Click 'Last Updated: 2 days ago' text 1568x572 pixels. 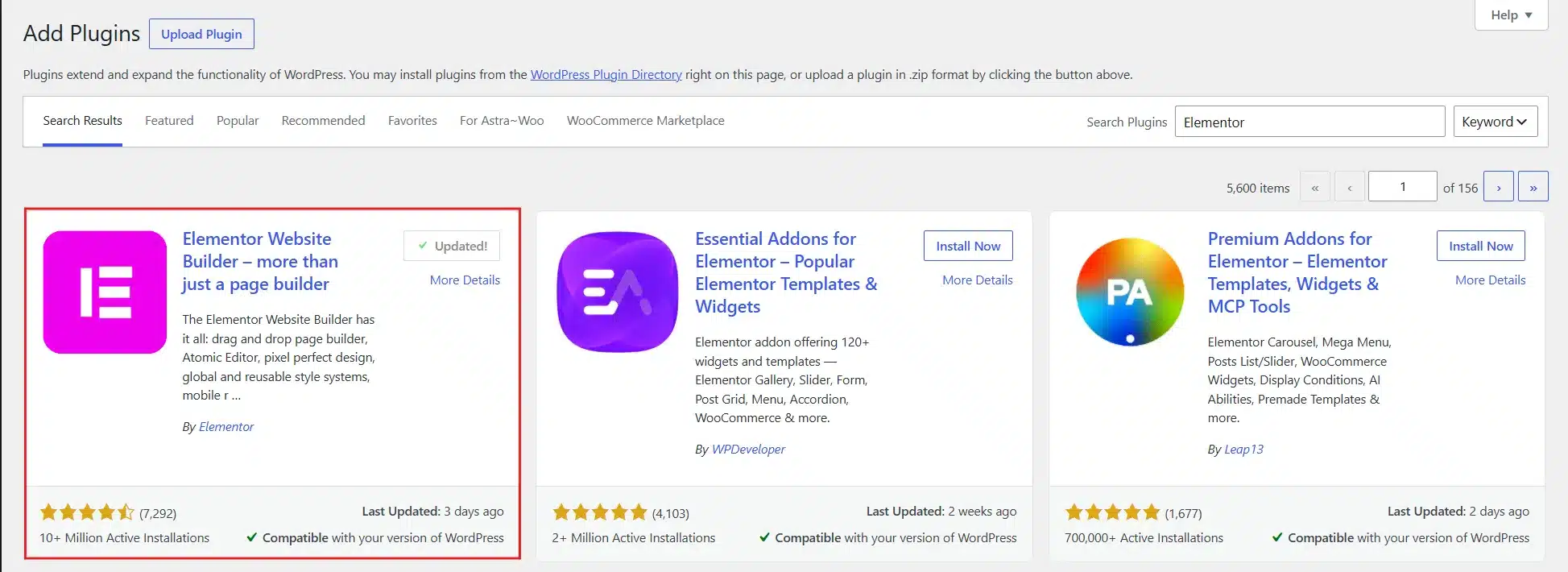[x=1458, y=512]
